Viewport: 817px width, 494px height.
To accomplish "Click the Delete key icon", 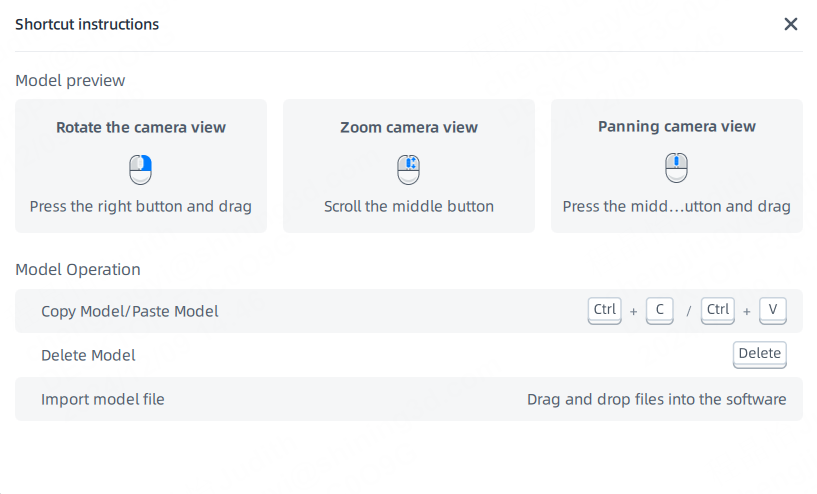I will click(x=760, y=354).
